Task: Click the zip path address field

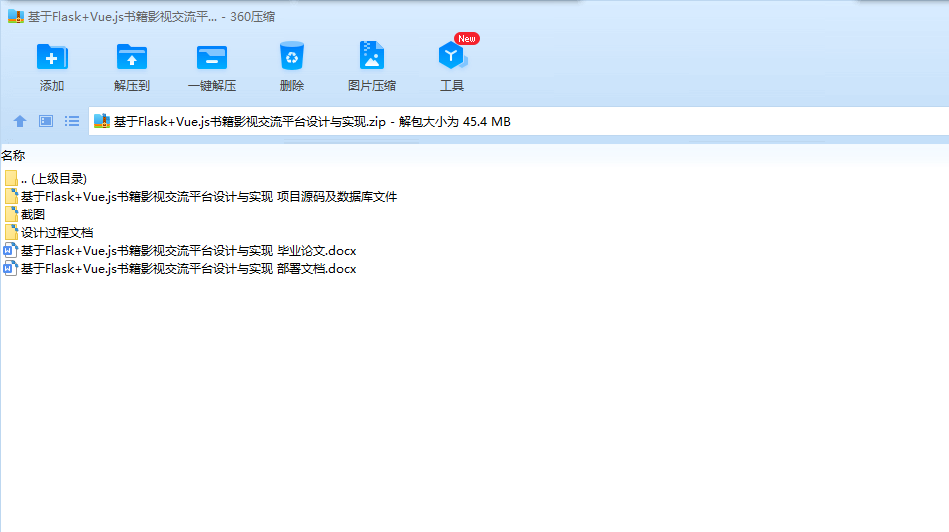Action: coord(519,122)
